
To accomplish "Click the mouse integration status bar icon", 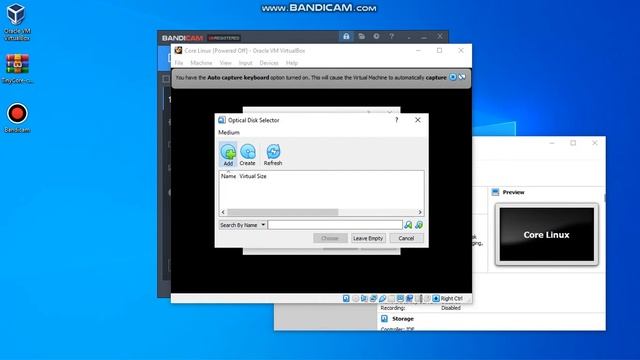I will [x=427, y=299].
